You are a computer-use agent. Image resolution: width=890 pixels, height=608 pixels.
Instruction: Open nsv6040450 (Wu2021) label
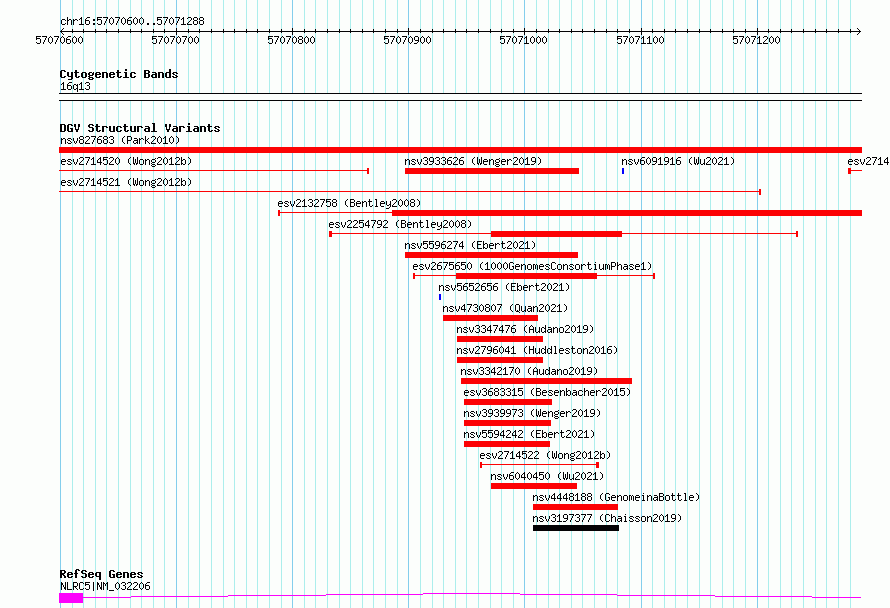547,476
